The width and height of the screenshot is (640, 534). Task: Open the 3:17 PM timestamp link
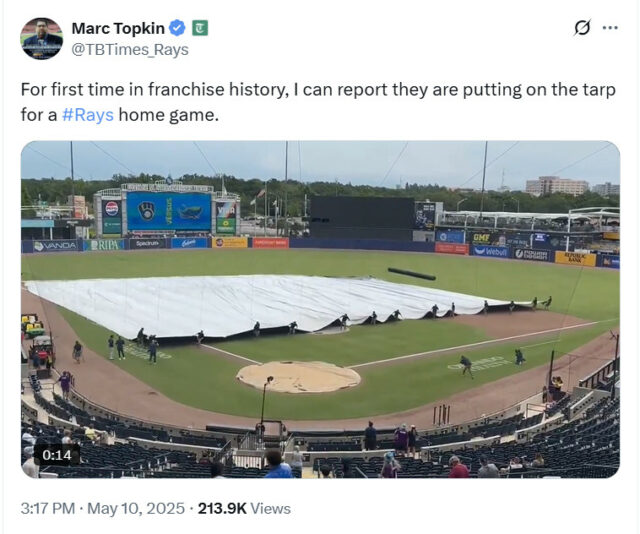click(x=48, y=509)
